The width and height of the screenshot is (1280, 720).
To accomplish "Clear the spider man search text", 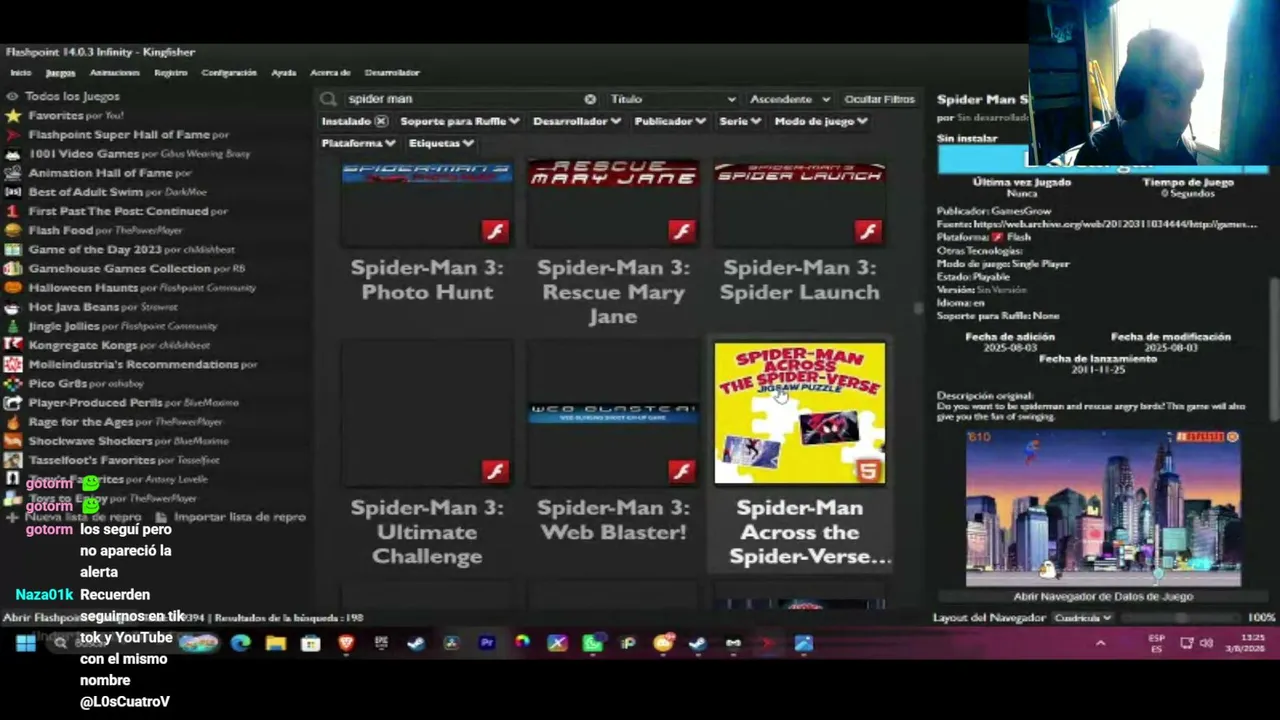I will coord(590,99).
